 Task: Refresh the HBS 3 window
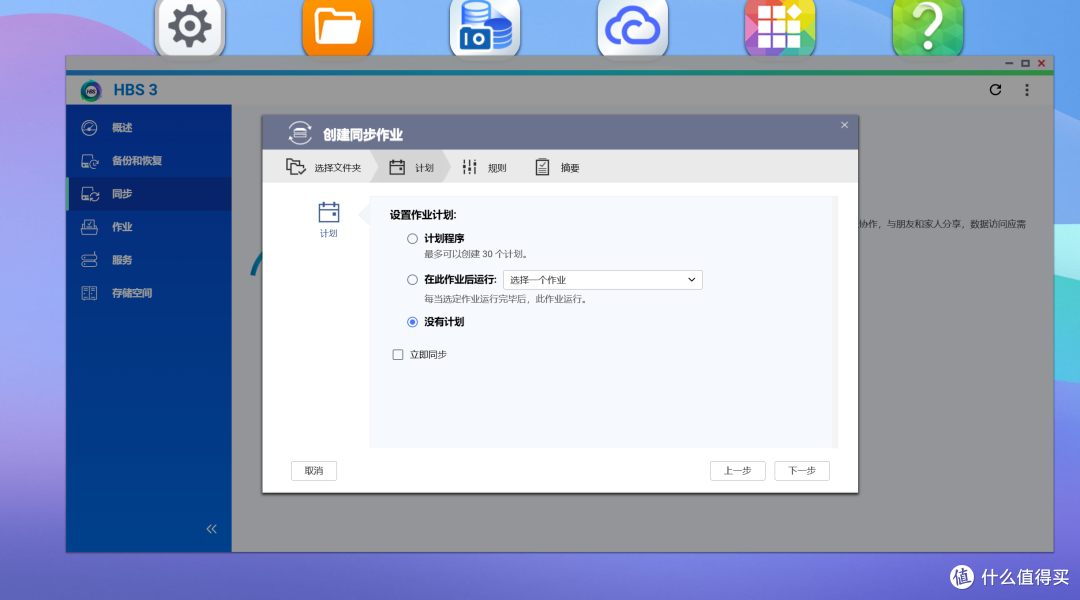(995, 90)
